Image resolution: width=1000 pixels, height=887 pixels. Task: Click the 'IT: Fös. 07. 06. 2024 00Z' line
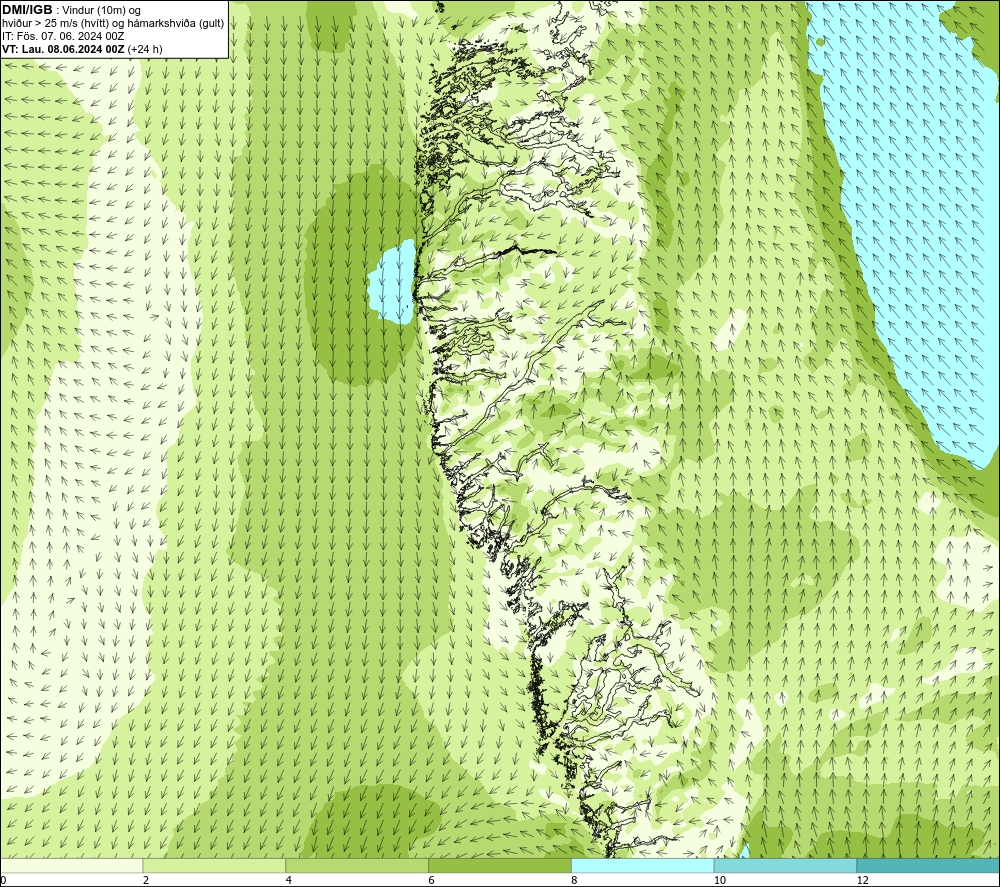63,36
